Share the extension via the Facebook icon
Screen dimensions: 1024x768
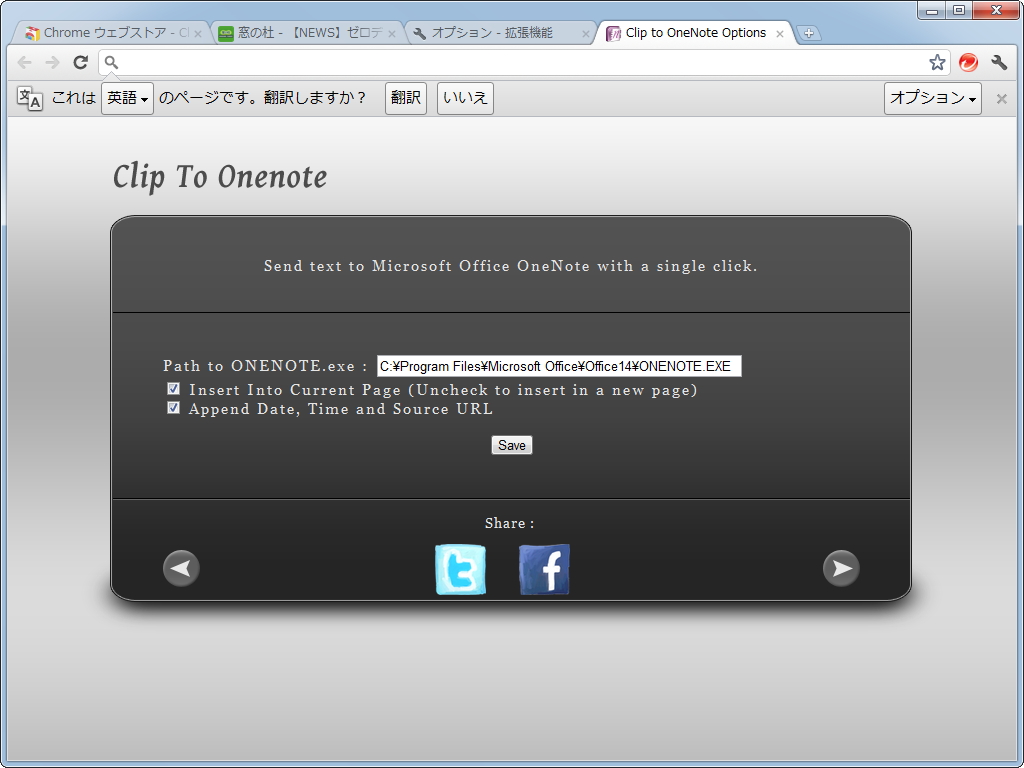544,568
